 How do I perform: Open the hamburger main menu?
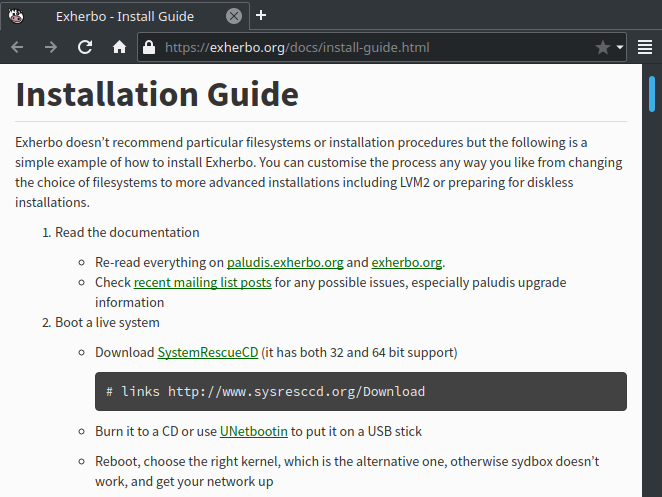tap(645, 47)
